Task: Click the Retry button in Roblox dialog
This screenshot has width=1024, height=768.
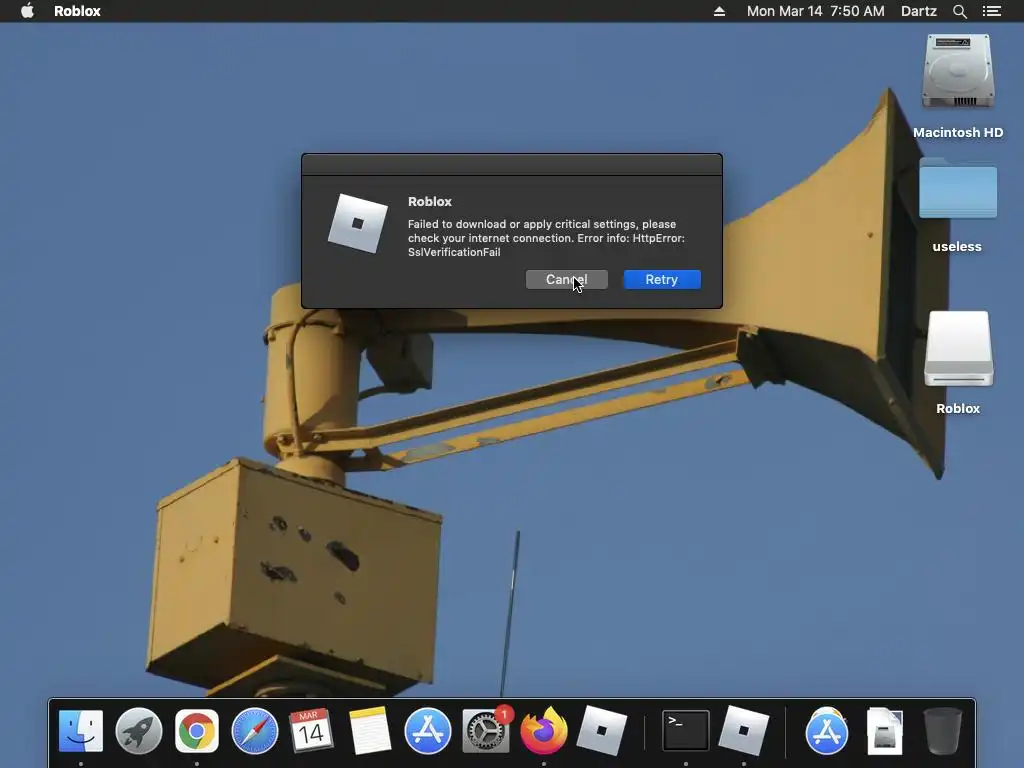Action: 662,280
